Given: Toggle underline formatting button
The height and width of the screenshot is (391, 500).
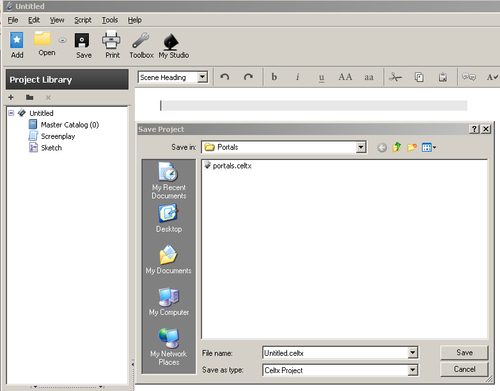Looking at the screenshot, I should (321, 78).
